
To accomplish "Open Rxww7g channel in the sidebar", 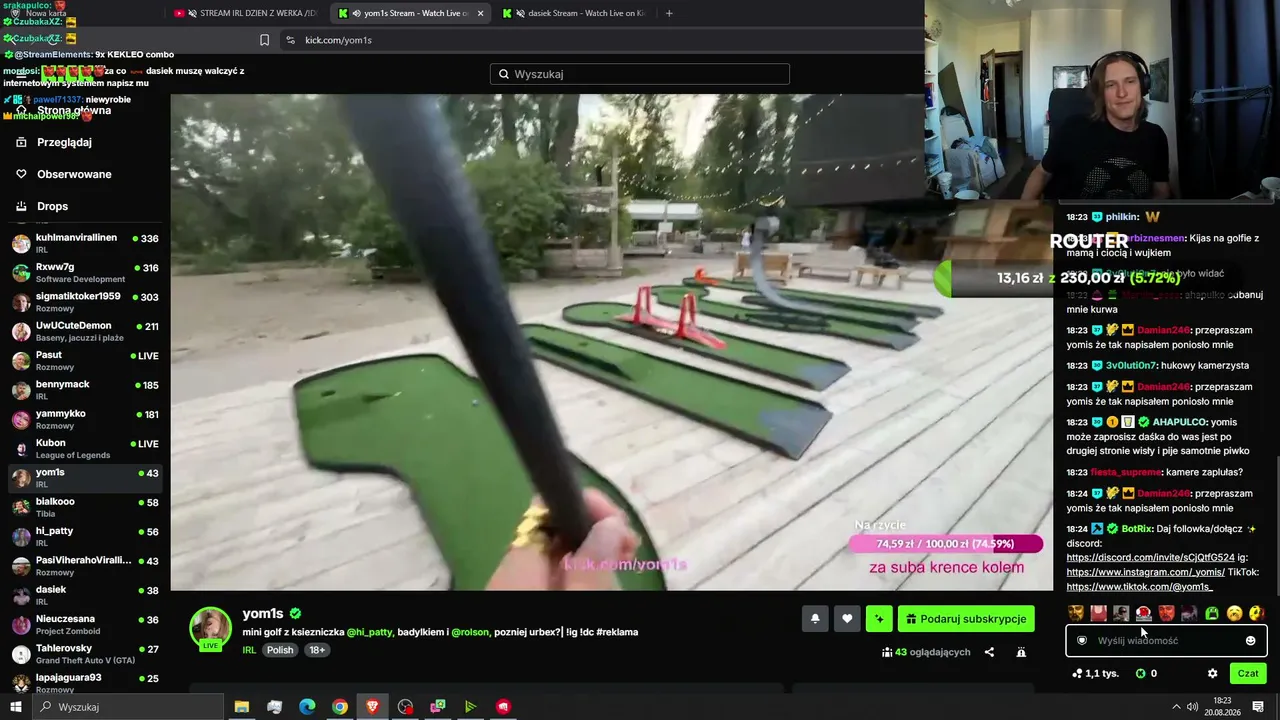I will point(85,273).
